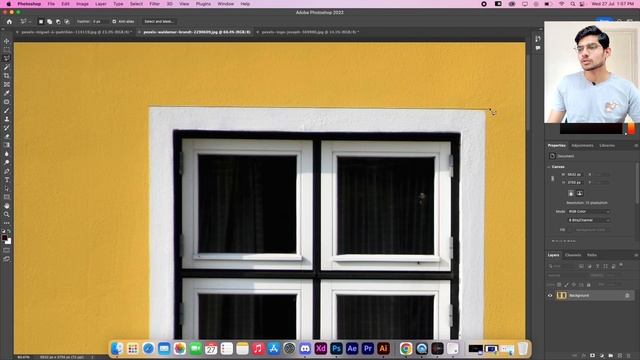
Task: Switch to the Libraries tab
Action: point(607,145)
